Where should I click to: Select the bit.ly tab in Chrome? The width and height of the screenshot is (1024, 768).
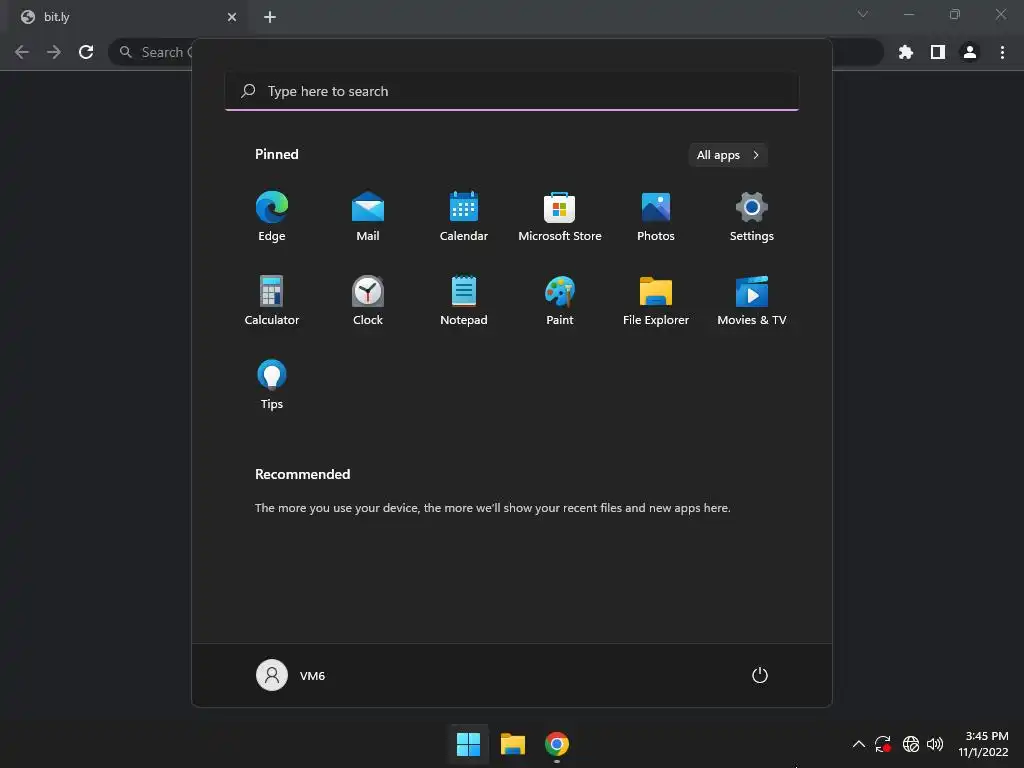[127, 17]
